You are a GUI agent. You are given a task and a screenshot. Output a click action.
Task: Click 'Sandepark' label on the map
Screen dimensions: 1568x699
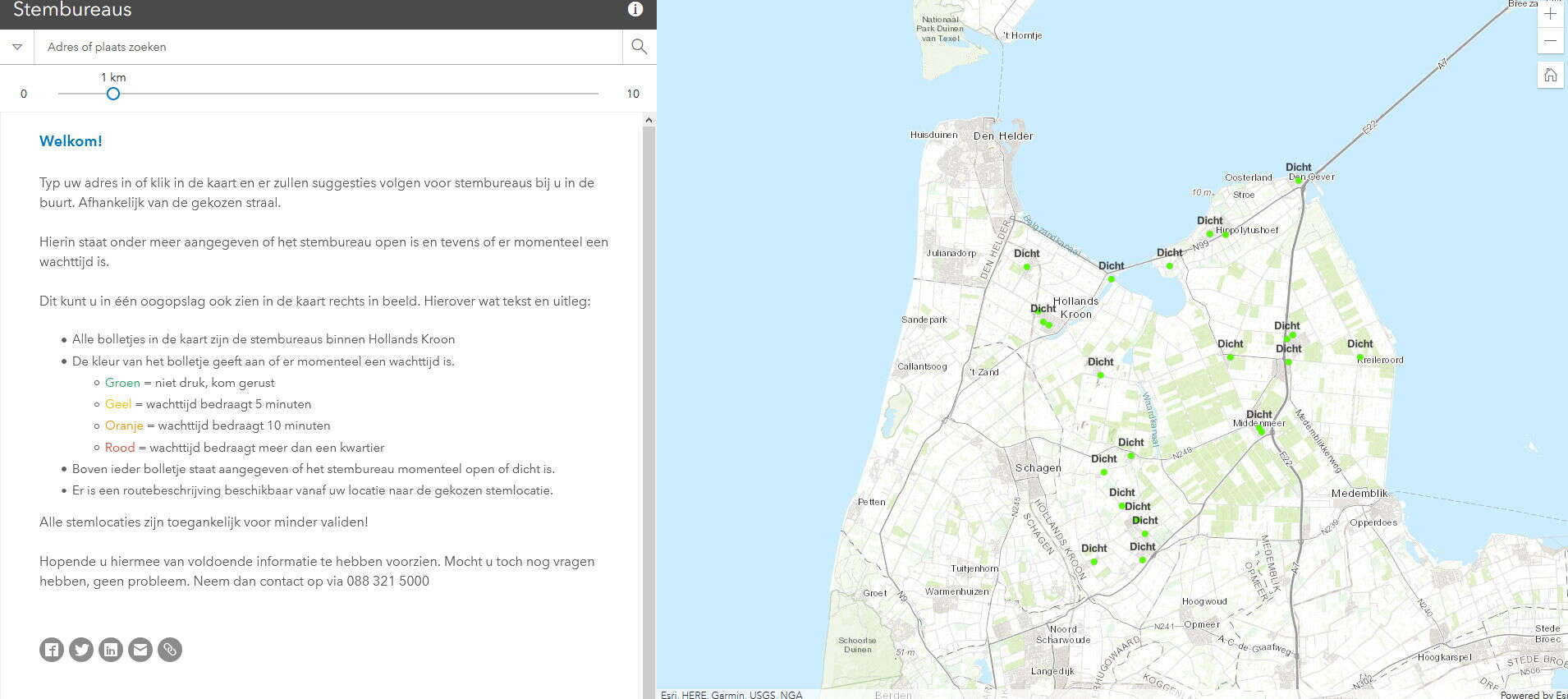point(924,320)
